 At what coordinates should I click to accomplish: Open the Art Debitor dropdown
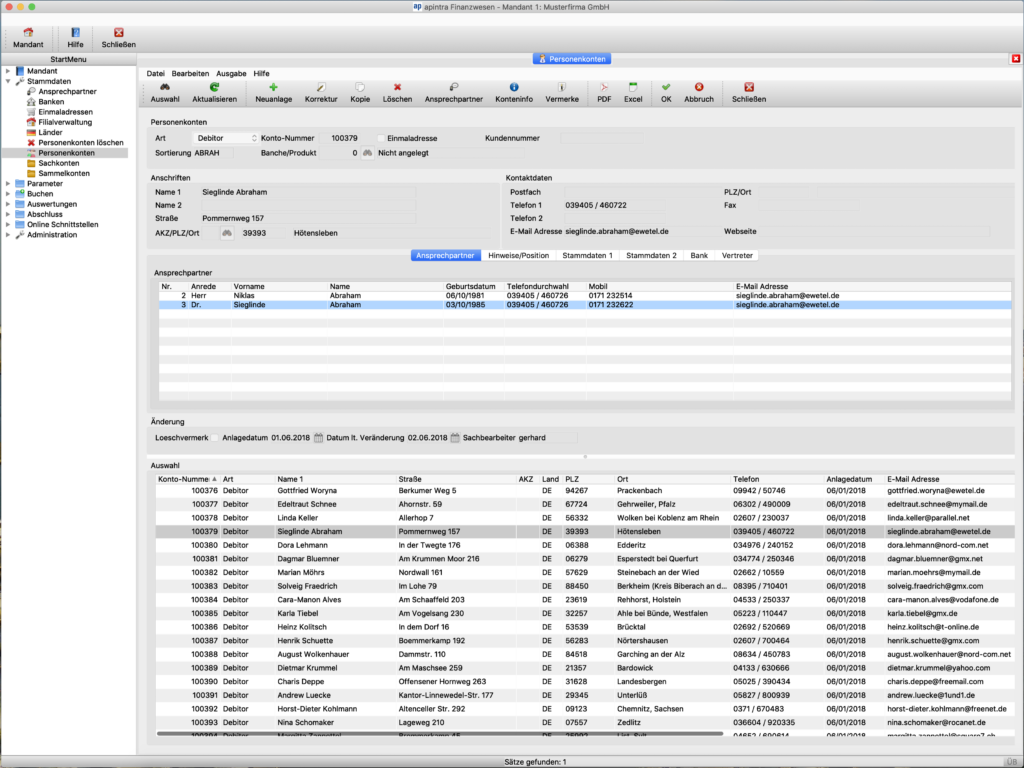[226, 137]
